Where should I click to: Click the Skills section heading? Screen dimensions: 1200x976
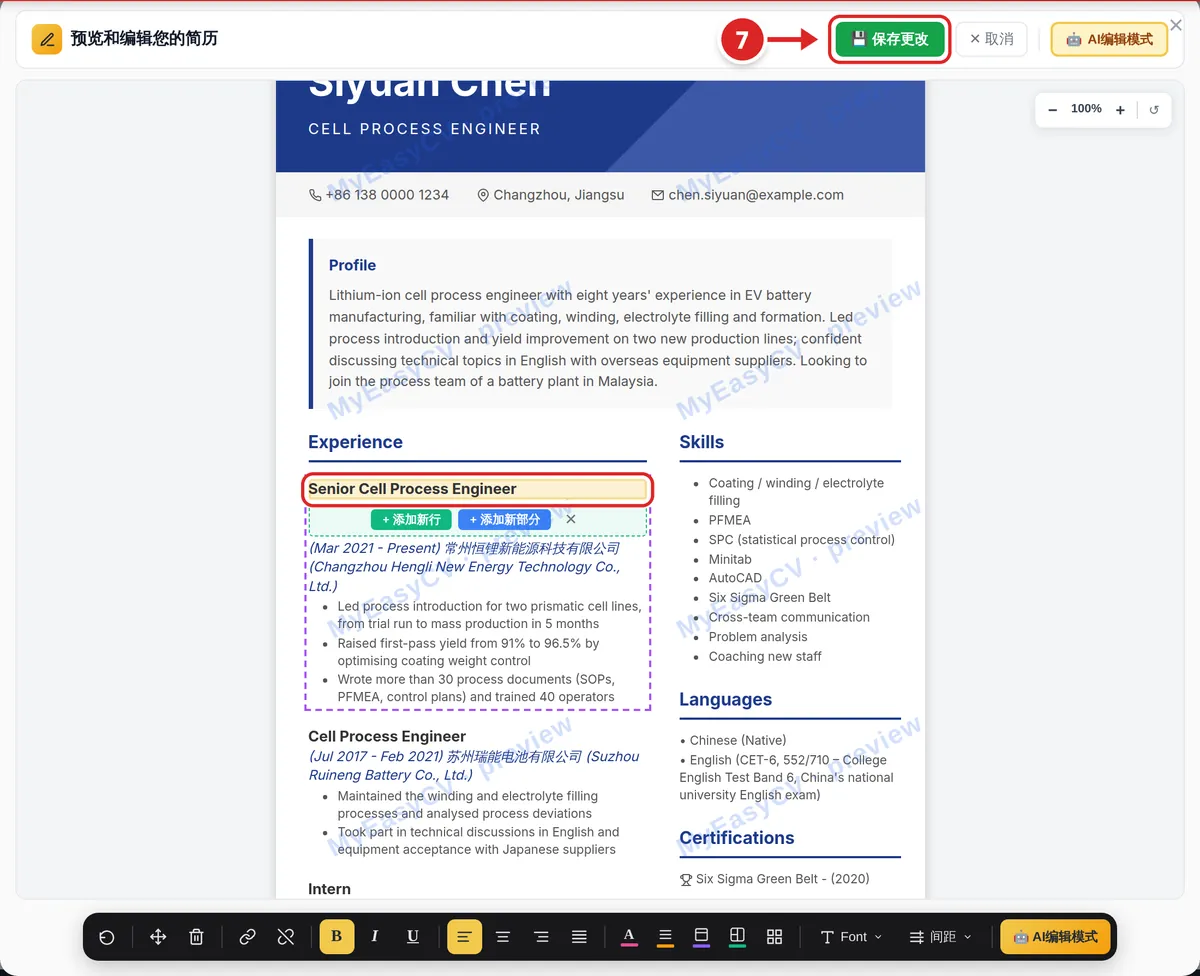(x=701, y=442)
